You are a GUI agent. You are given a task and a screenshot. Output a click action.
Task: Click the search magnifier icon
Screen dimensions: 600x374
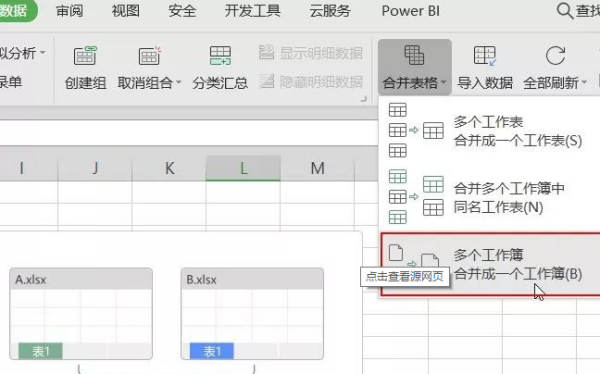tap(564, 11)
